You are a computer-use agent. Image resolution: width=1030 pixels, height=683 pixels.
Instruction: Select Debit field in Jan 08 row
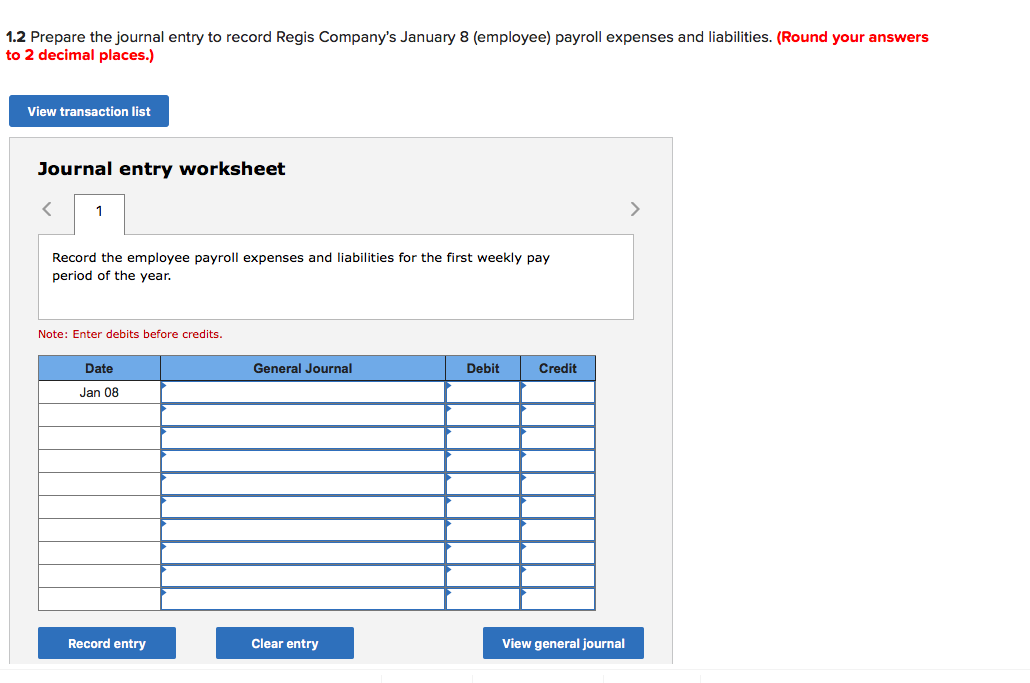[x=483, y=392]
